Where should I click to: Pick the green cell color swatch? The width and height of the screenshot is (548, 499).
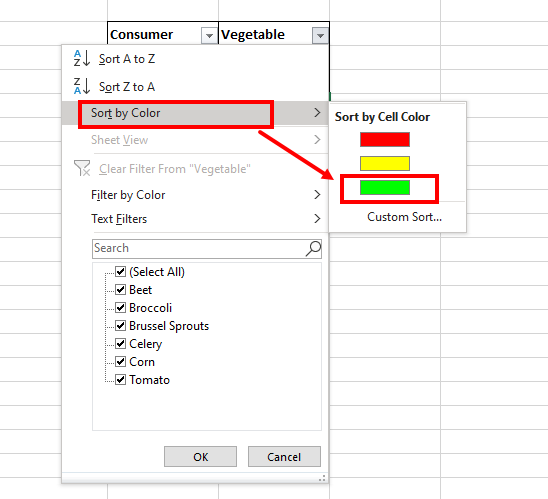click(385, 188)
